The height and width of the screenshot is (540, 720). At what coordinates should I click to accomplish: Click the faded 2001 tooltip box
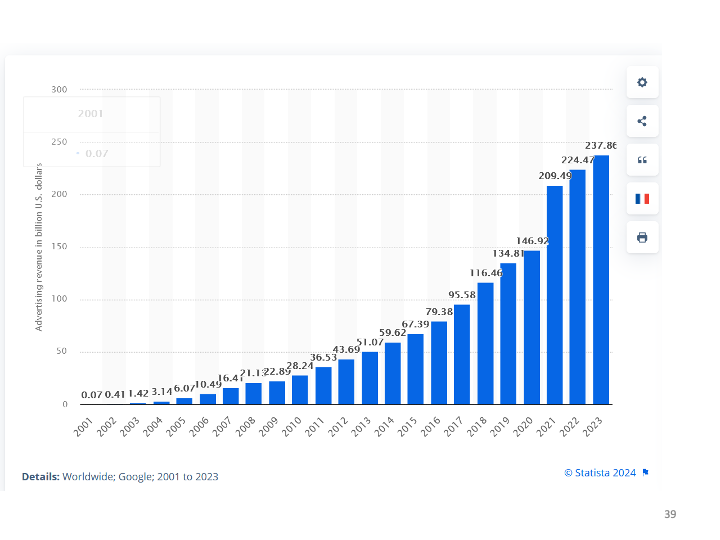pyautogui.click(x=92, y=132)
